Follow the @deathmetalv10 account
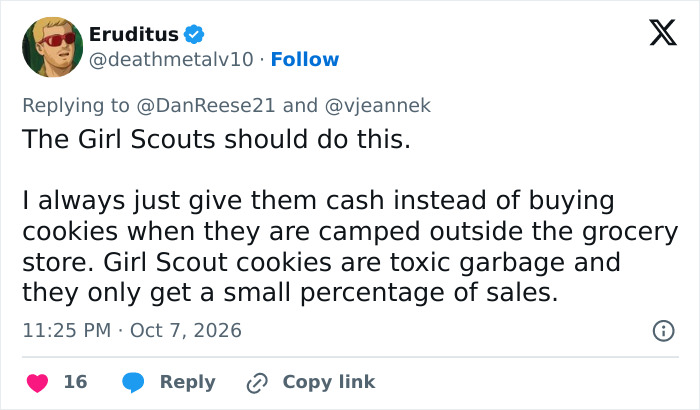 (x=305, y=59)
